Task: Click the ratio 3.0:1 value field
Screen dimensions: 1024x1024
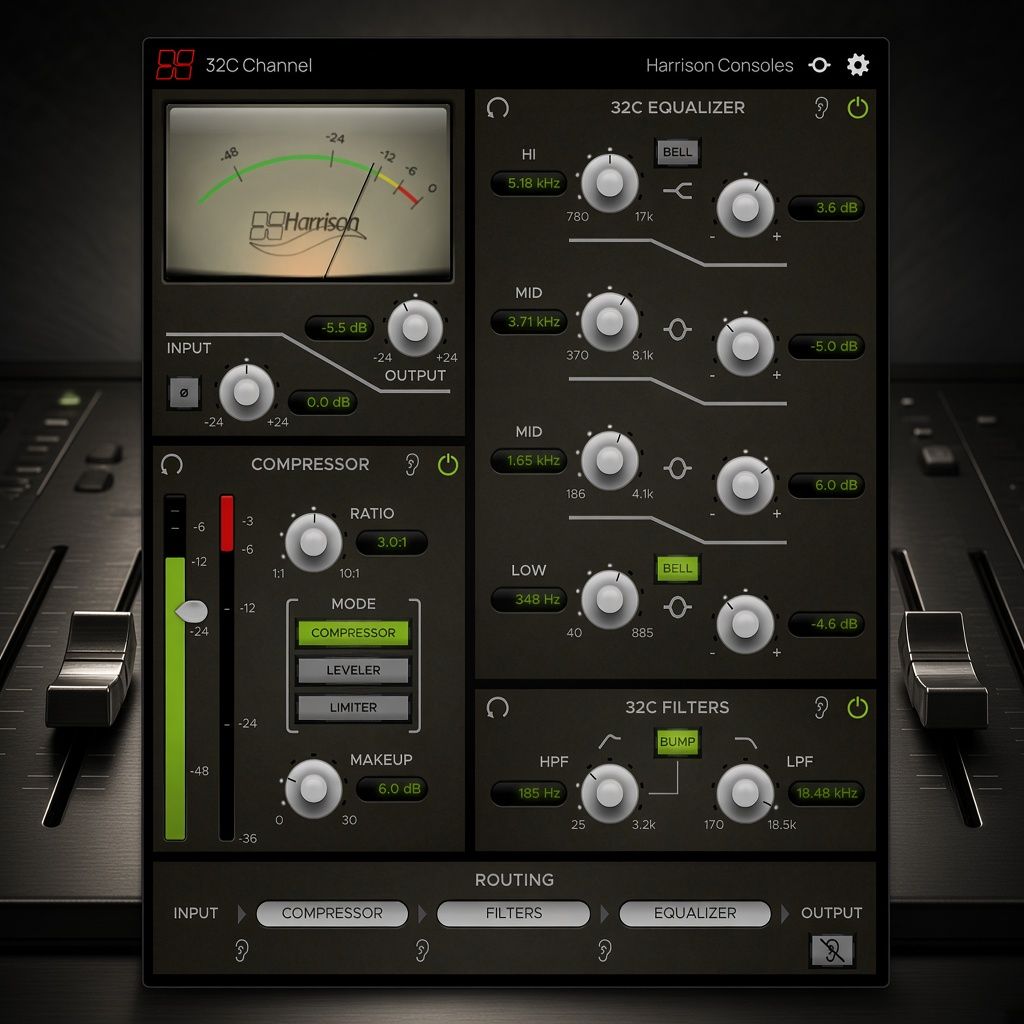Action: [392, 542]
